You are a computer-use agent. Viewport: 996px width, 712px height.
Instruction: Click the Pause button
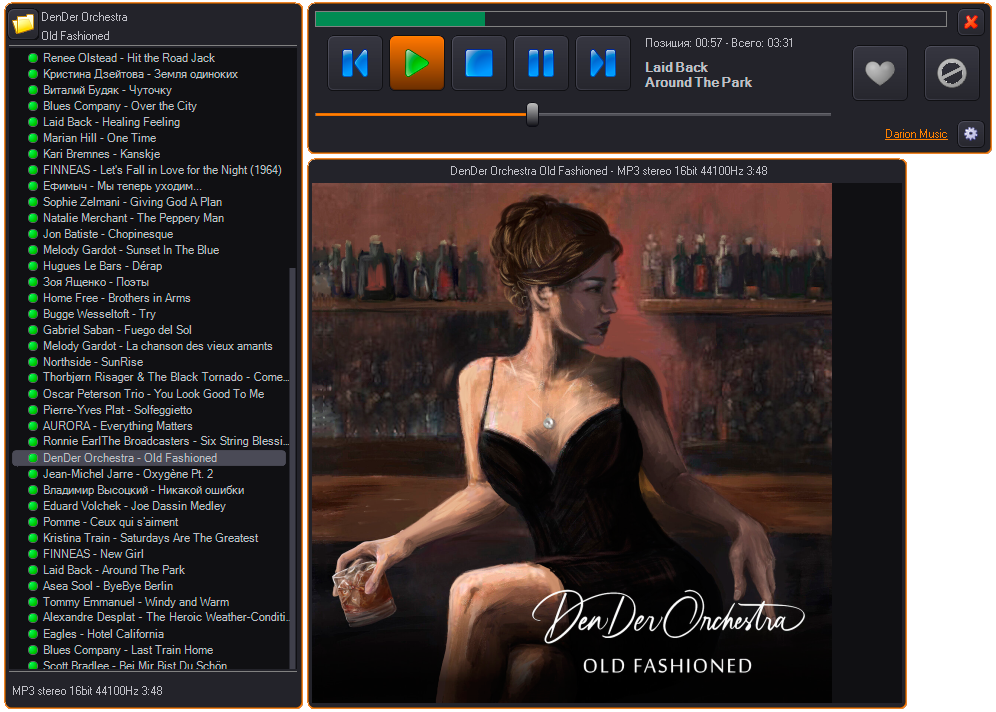click(x=541, y=63)
